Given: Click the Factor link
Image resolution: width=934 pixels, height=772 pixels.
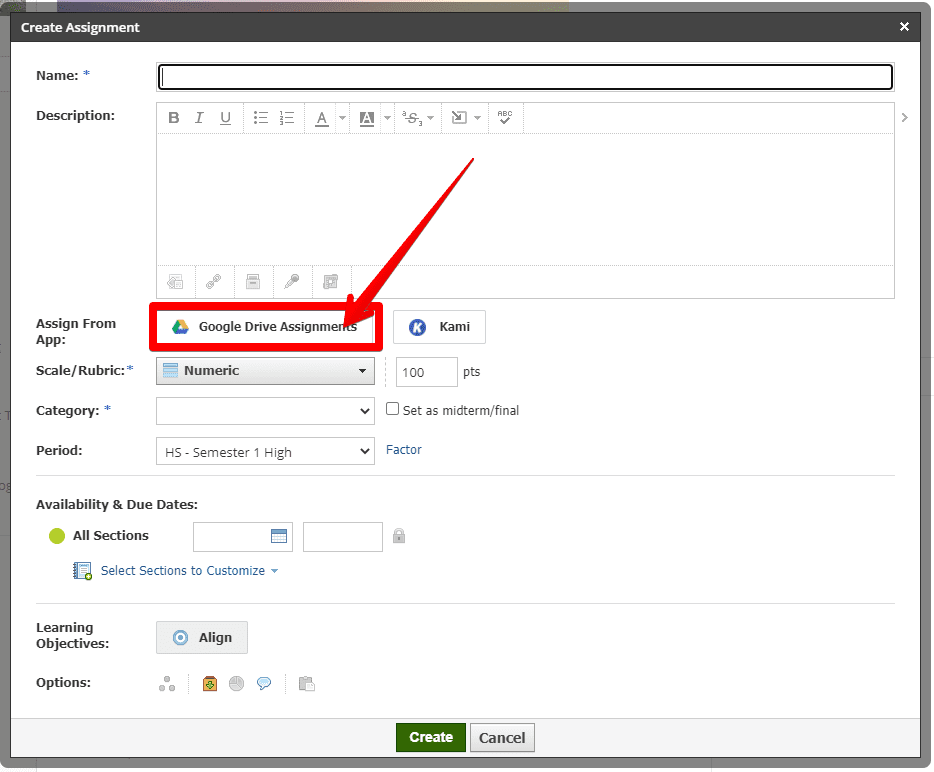Looking at the screenshot, I should point(404,450).
